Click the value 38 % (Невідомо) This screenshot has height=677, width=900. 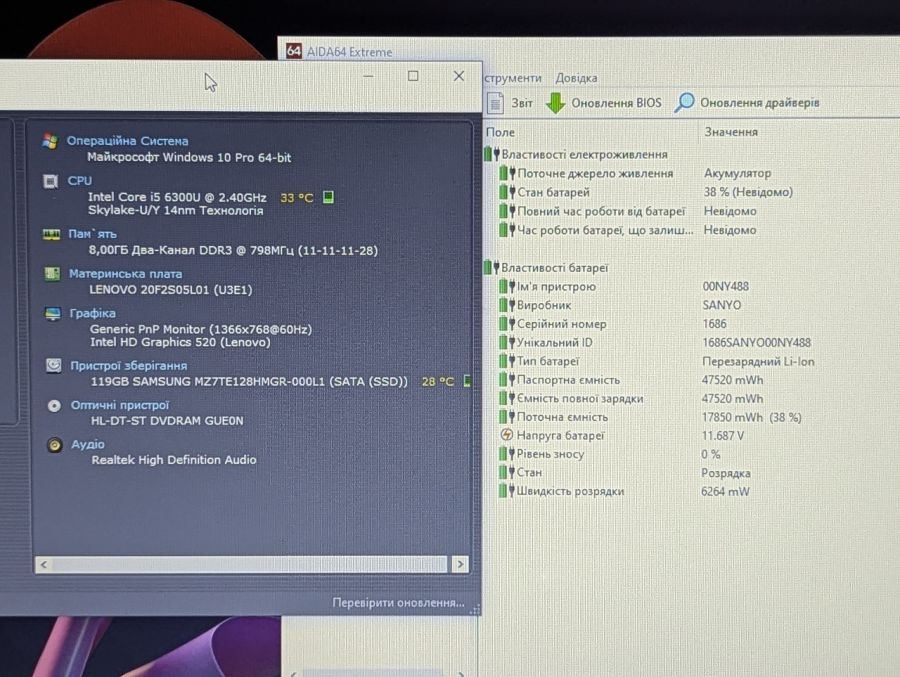click(748, 192)
